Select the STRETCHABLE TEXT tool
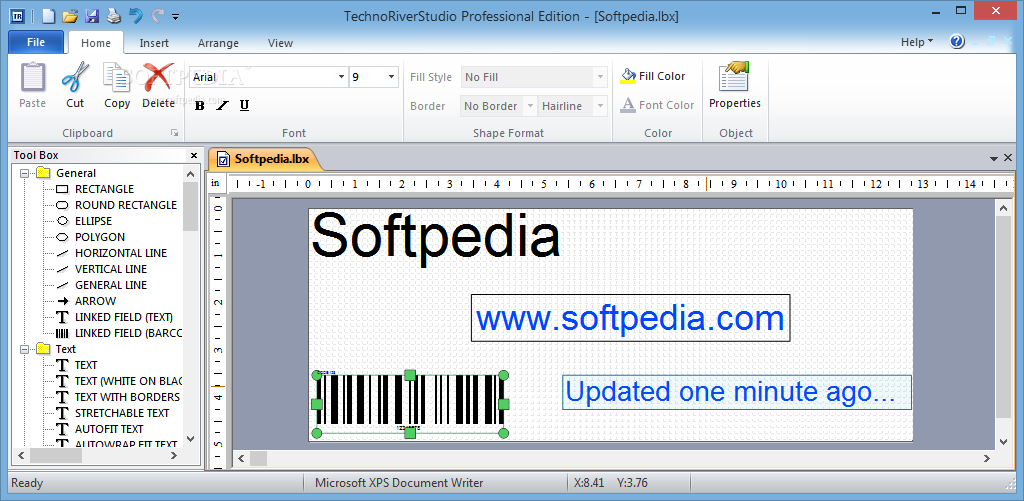The image size is (1024, 501). click(112, 413)
